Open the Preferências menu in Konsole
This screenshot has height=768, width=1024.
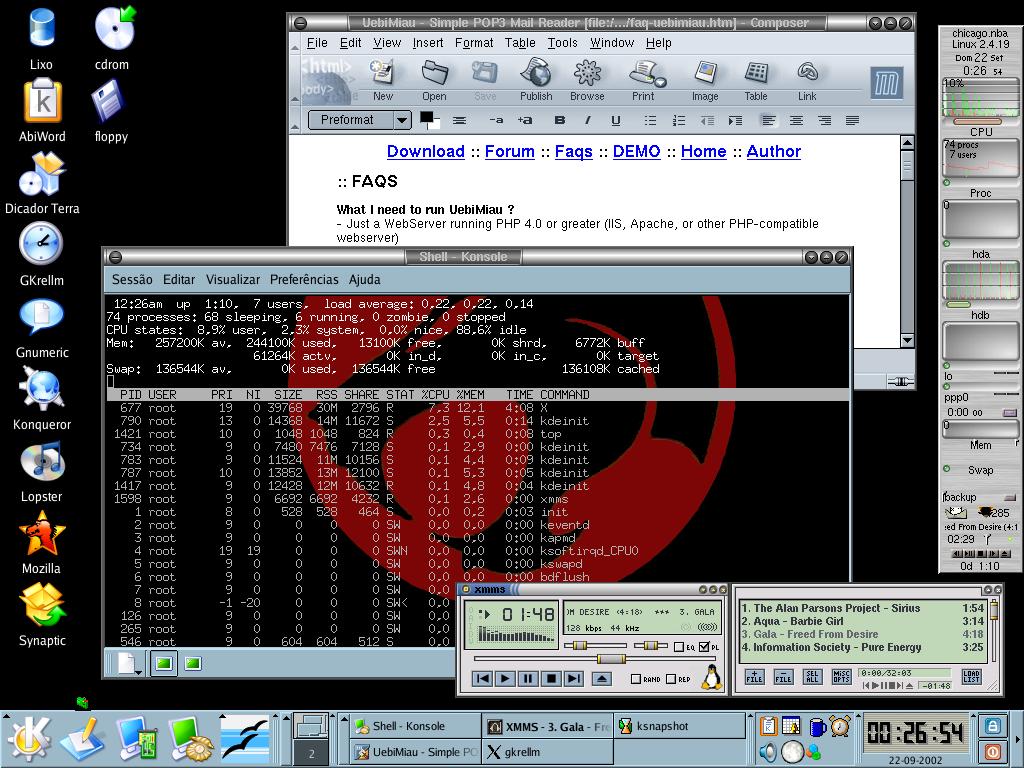coord(304,280)
